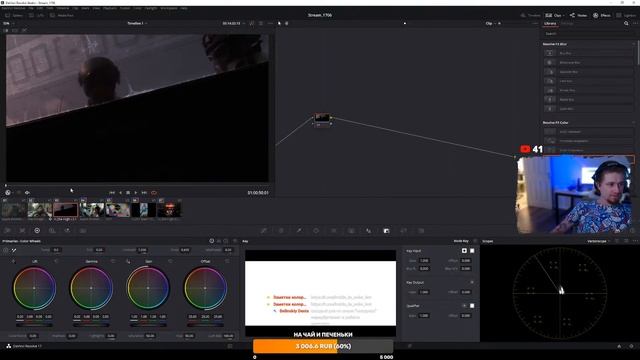Open the Playback menu
This screenshot has width=640, height=360.
point(110,8)
